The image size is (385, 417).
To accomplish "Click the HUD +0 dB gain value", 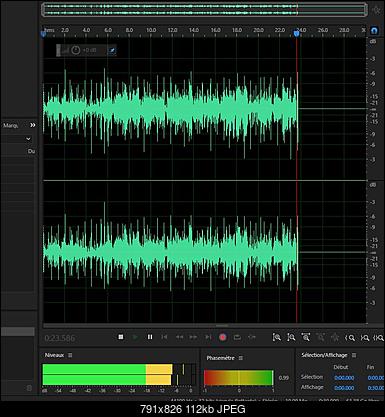I will pos(89,50).
